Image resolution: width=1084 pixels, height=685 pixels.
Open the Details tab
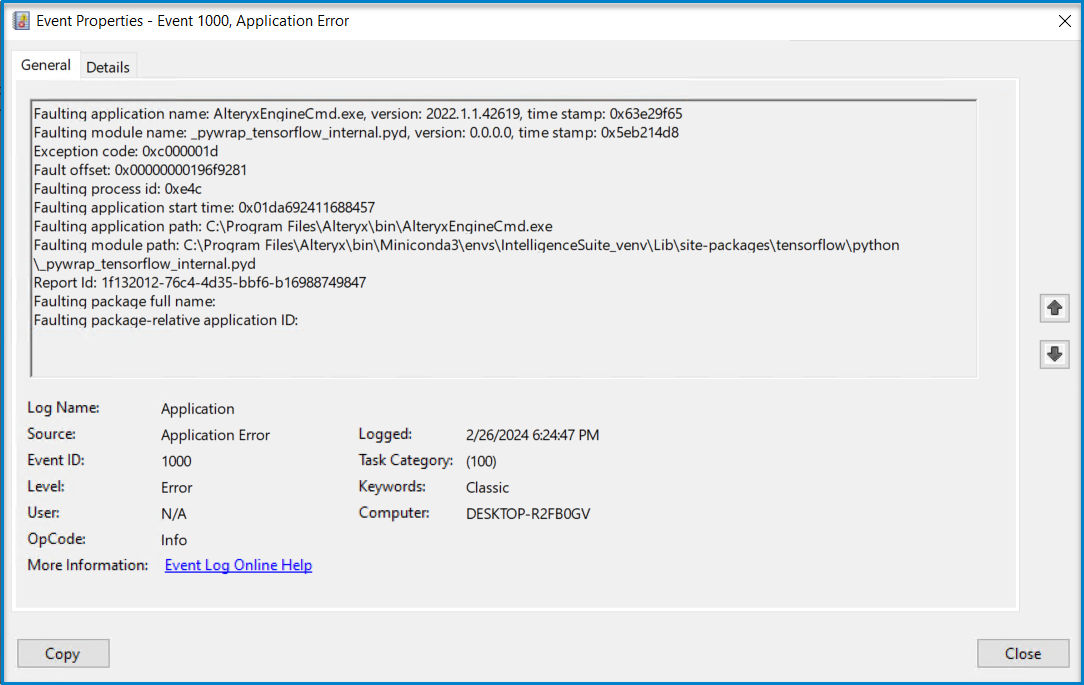[x=108, y=67]
